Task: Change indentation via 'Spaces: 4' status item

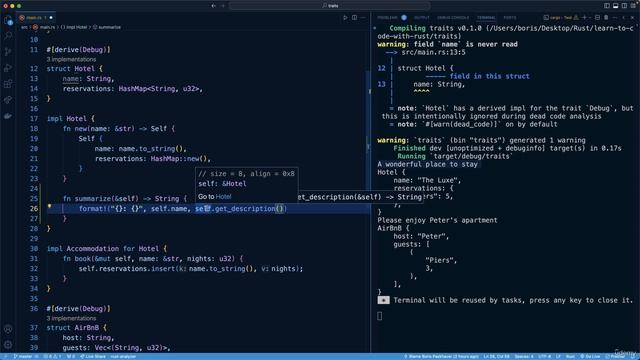Action: click(524, 357)
